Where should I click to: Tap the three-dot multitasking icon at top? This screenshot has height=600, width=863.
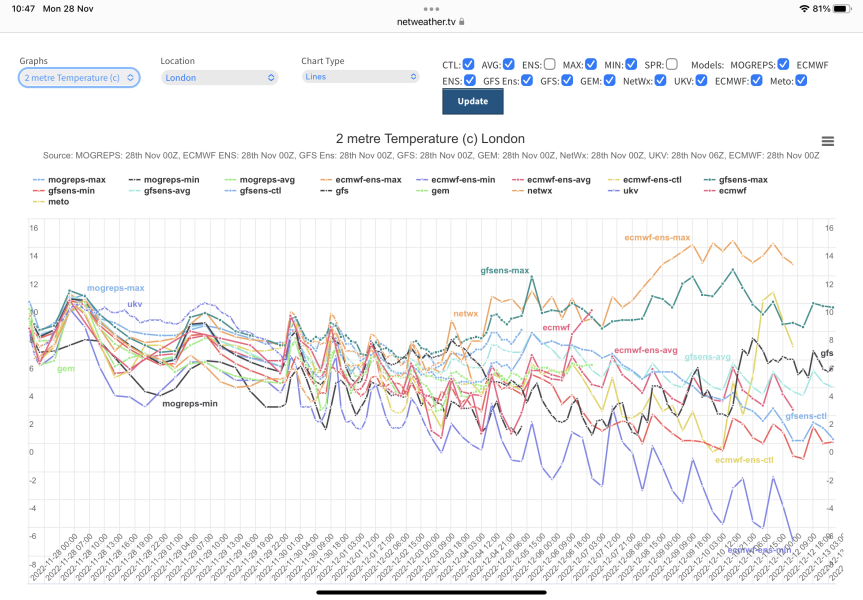point(431,8)
